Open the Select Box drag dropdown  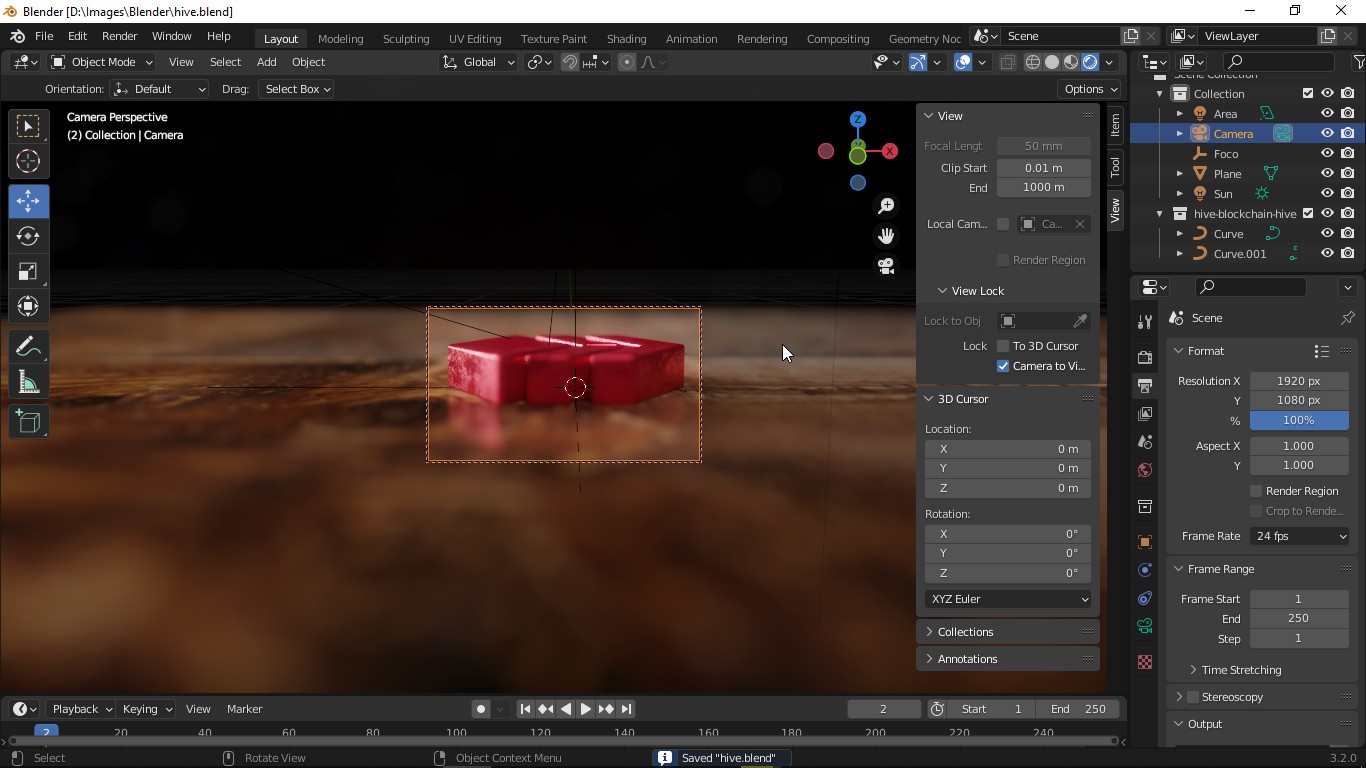coord(296,89)
